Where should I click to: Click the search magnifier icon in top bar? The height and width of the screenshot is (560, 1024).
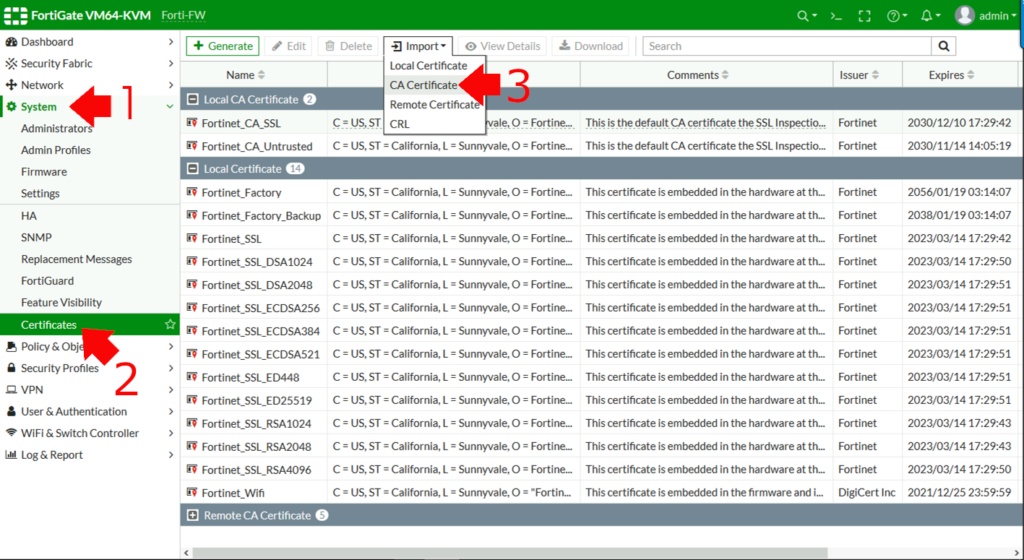803,16
